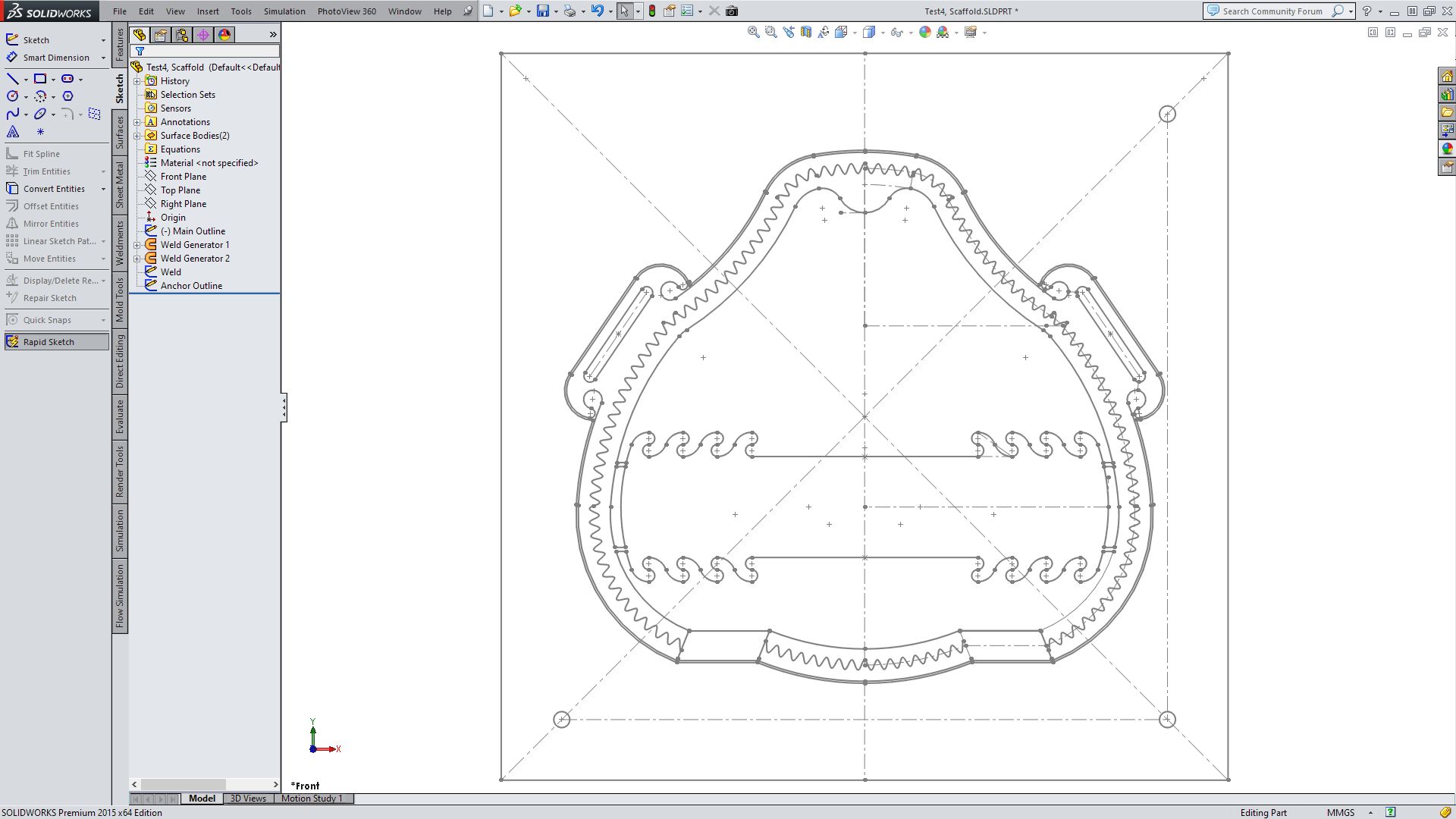This screenshot has height=819, width=1456.
Task: Open the PropertyManager tab icon
Action: point(161,35)
